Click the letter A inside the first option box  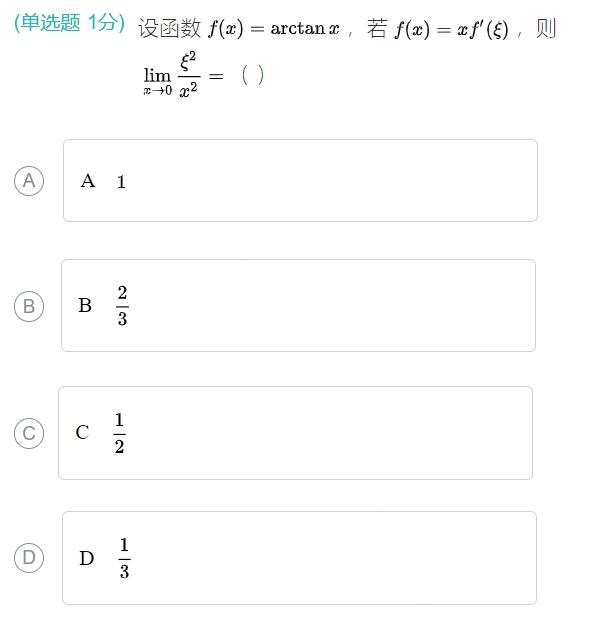click(x=88, y=181)
